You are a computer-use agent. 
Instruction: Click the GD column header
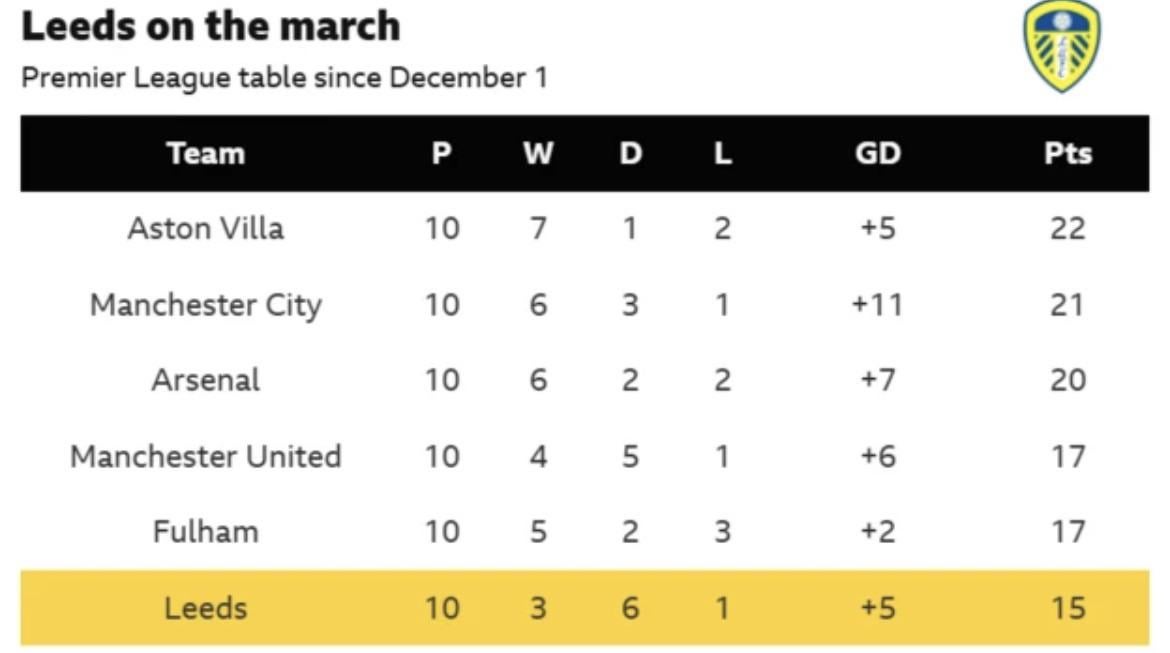pyautogui.click(x=877, y=153)
